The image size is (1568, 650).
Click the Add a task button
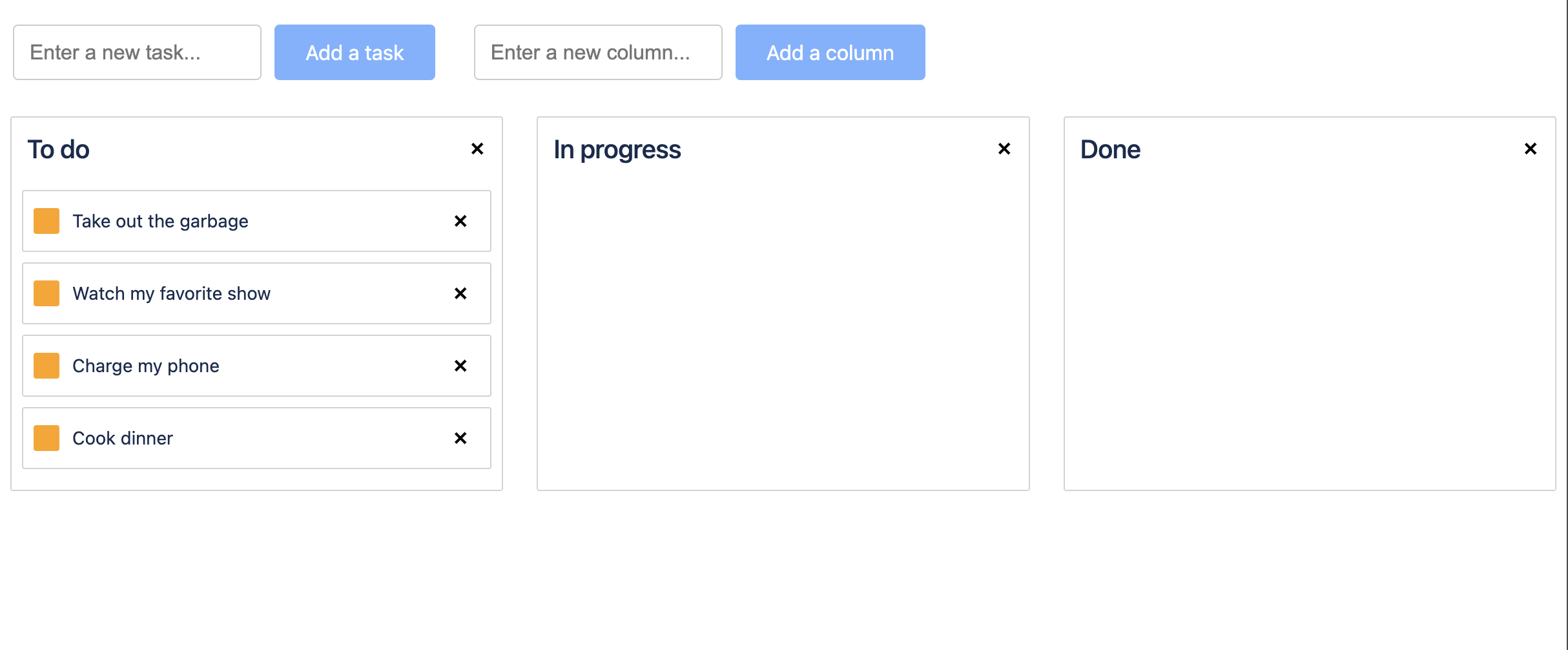(x=355, y=52)
